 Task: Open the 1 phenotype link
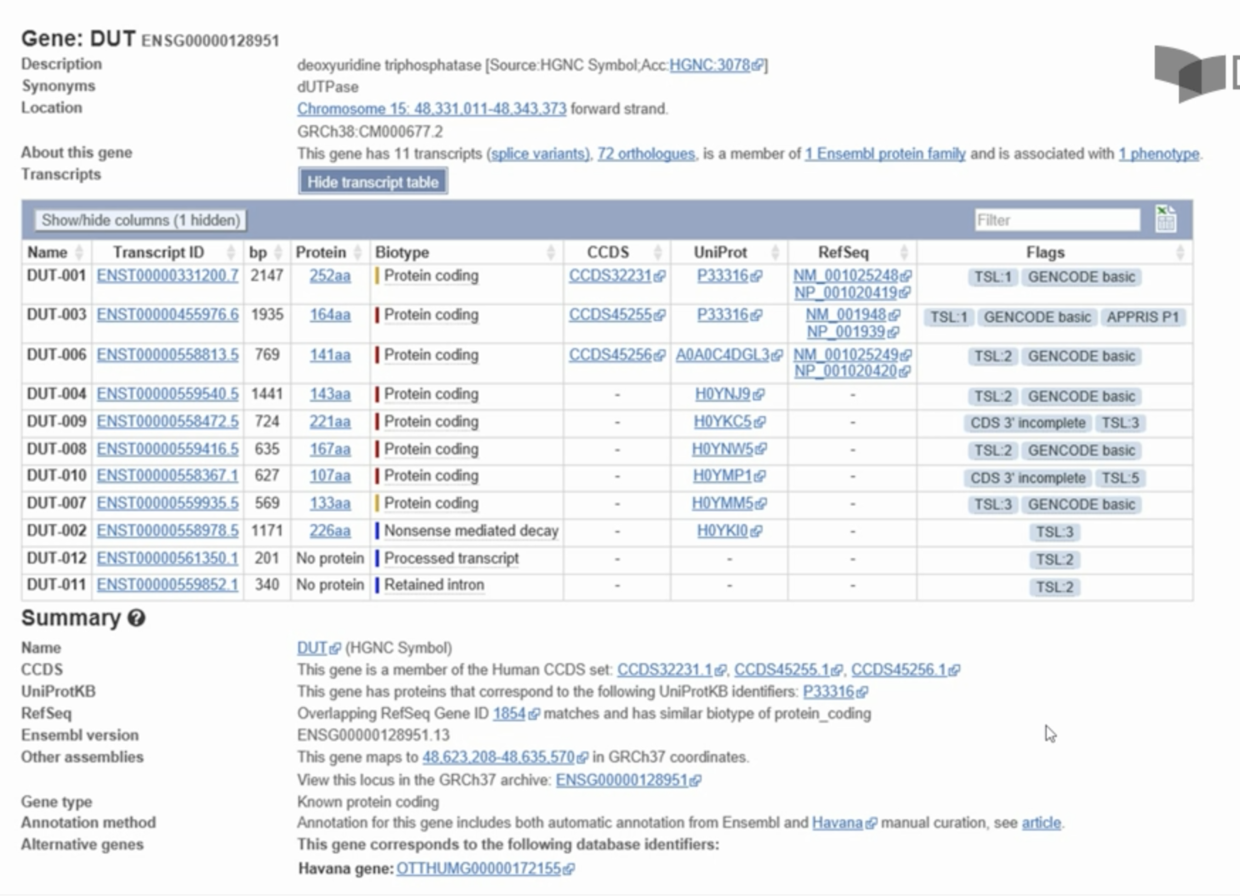click(x=1158, y=154)
